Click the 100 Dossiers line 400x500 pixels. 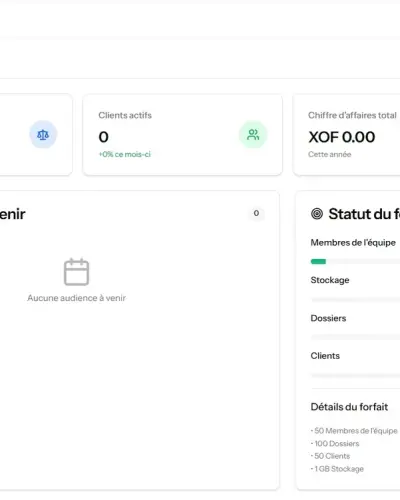click(x=335, y=443)
